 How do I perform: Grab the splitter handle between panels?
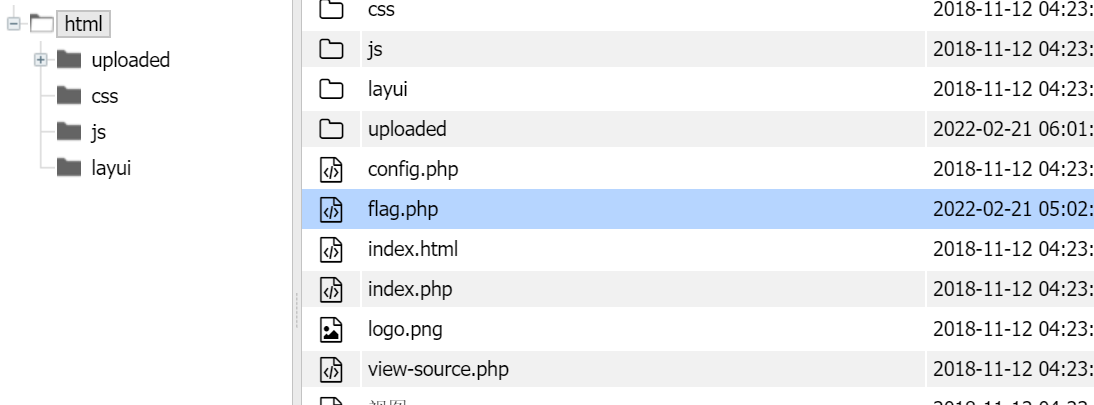coord(297,310)
